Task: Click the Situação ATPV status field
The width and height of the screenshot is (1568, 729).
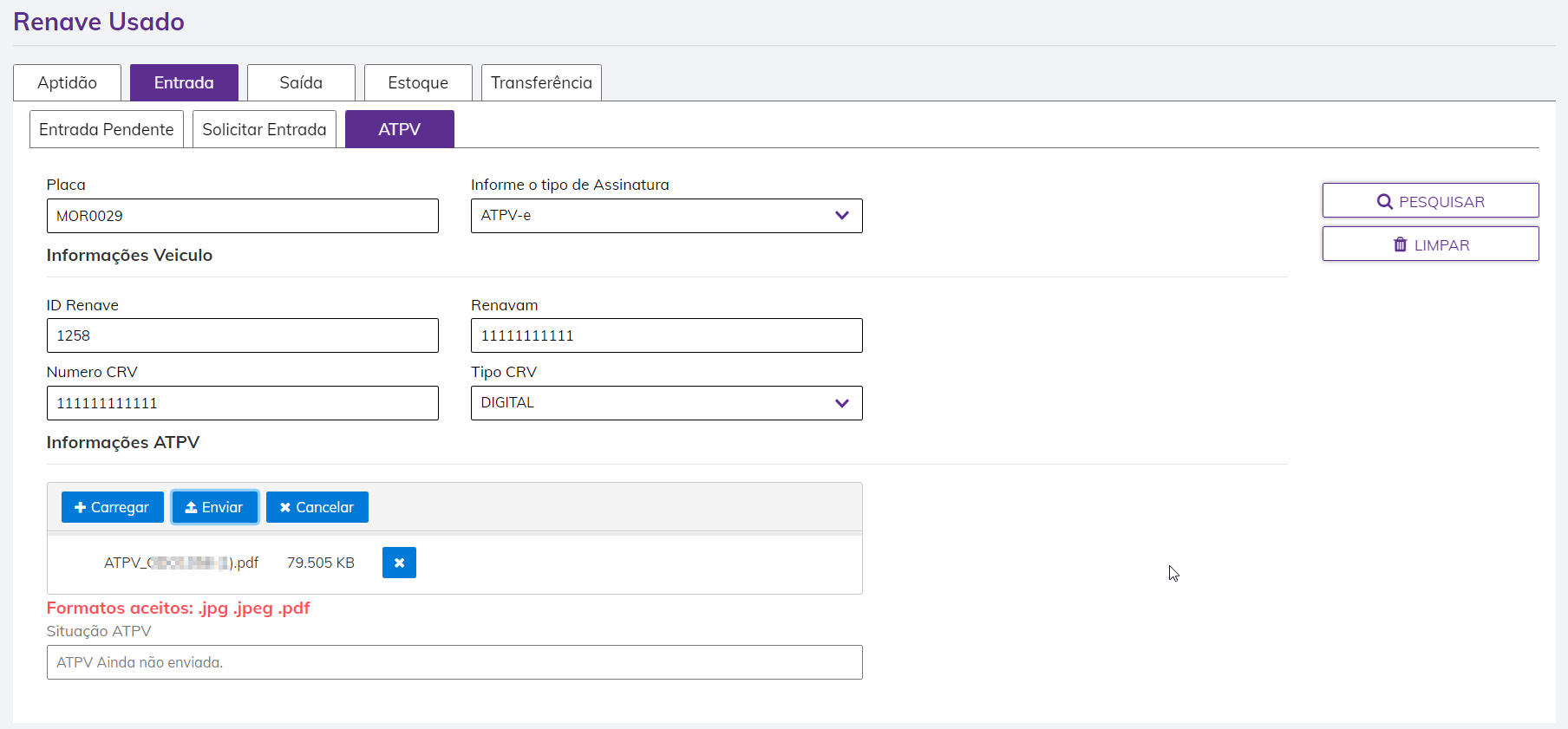Action: 454,662
